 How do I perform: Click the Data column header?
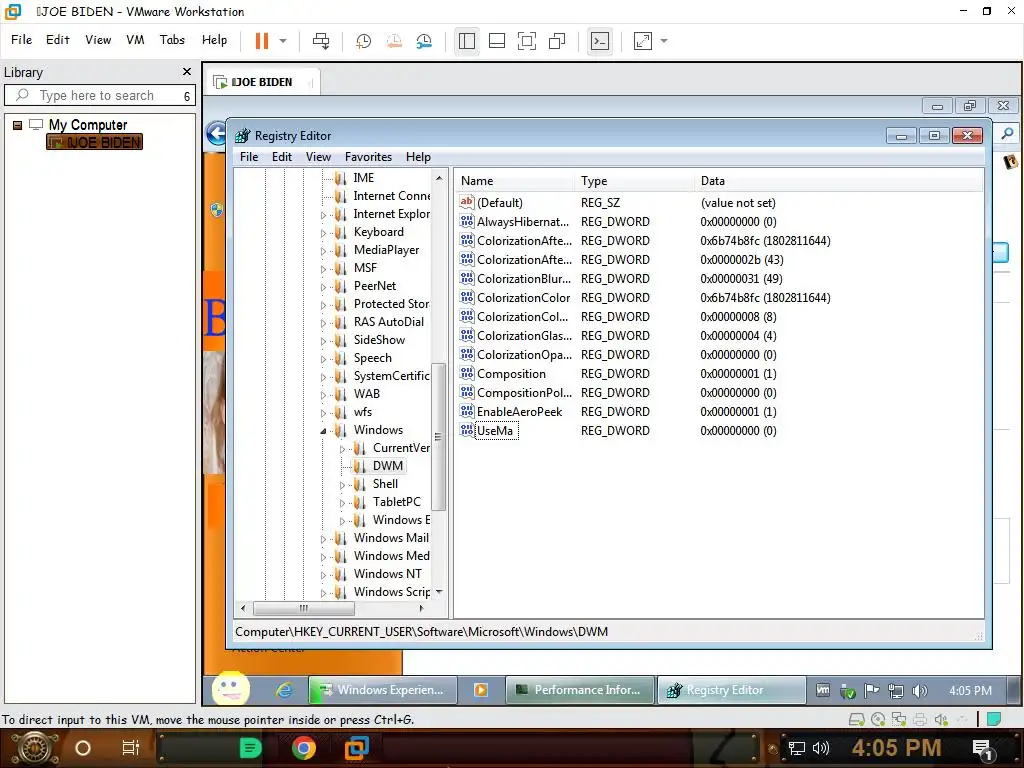point(839,181)
